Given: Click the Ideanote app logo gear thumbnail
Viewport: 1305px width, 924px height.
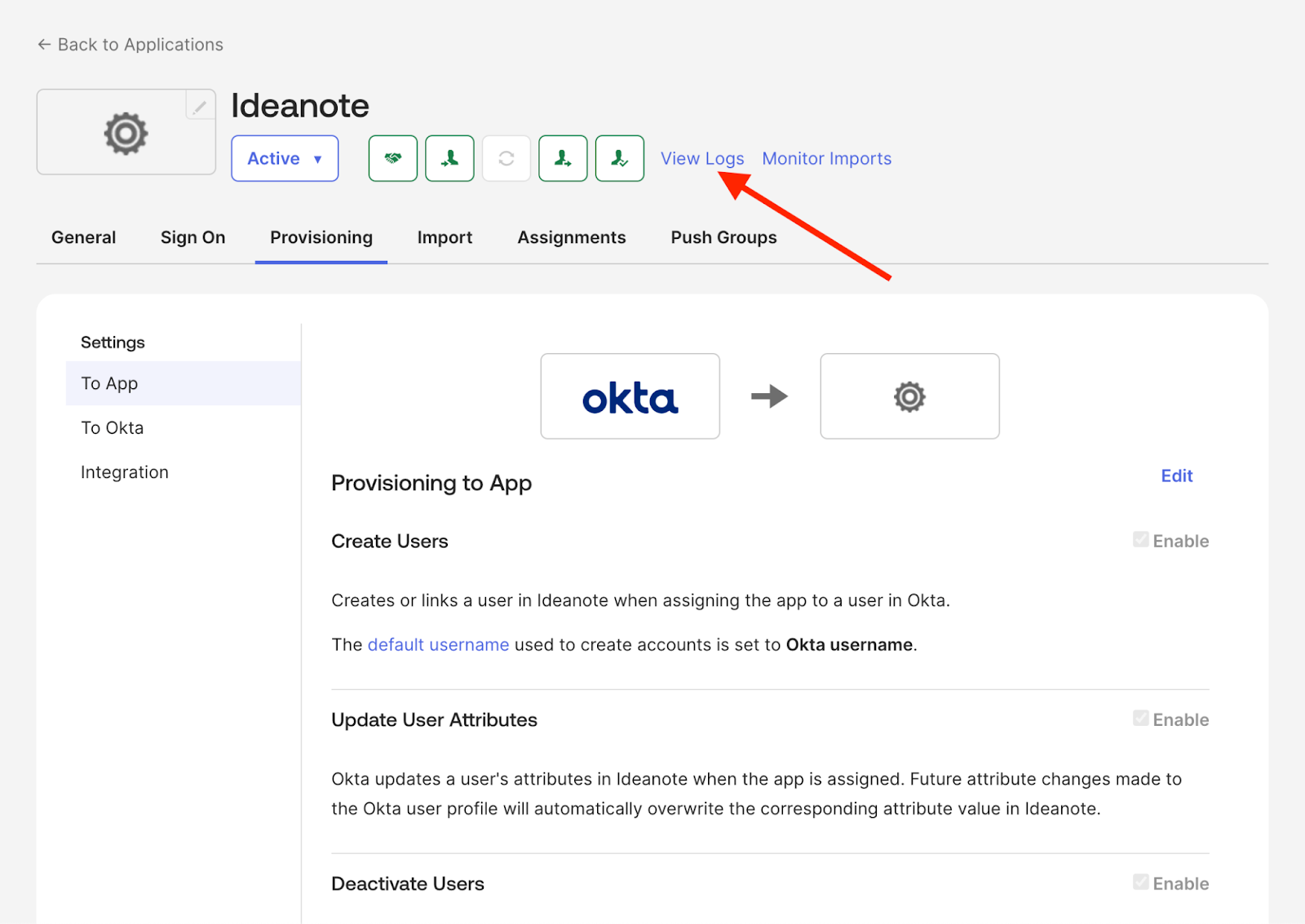Looking at the screenshot, I should [126, 132].
